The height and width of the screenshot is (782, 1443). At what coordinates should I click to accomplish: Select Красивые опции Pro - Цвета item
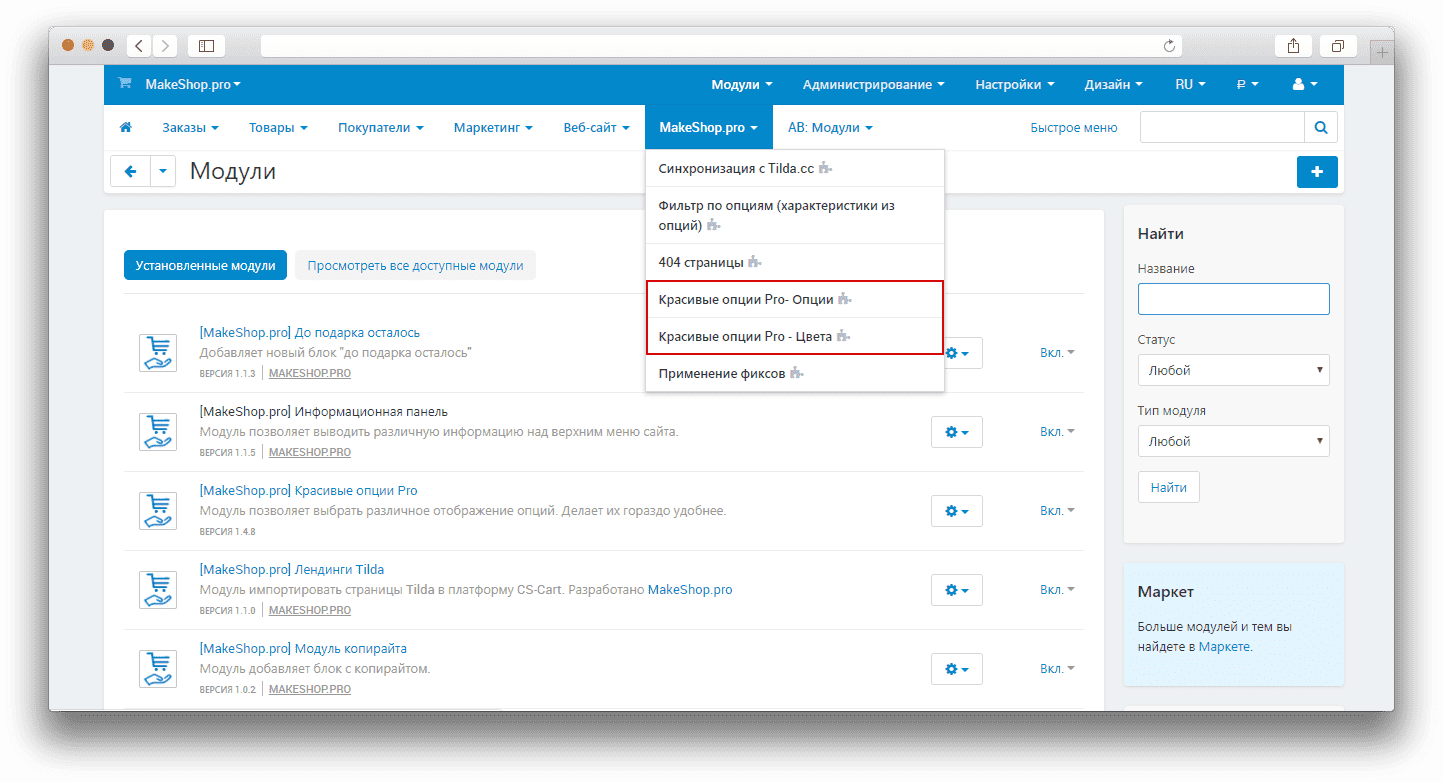[x=795, y=336]
